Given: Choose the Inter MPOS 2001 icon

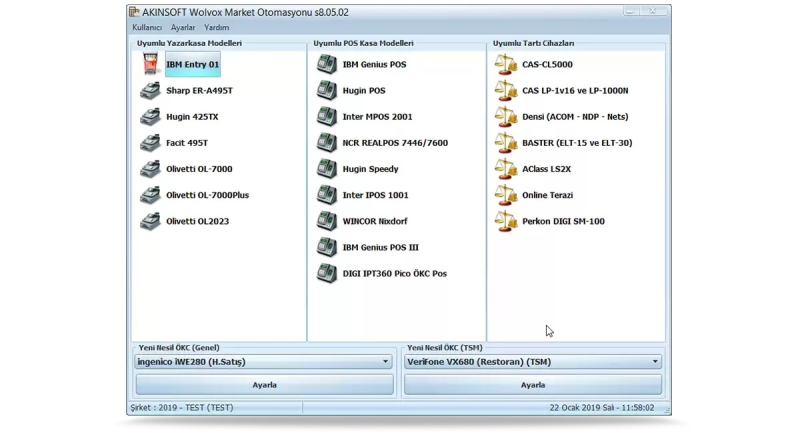Looking at the screenshot, I should pos(327,117).
